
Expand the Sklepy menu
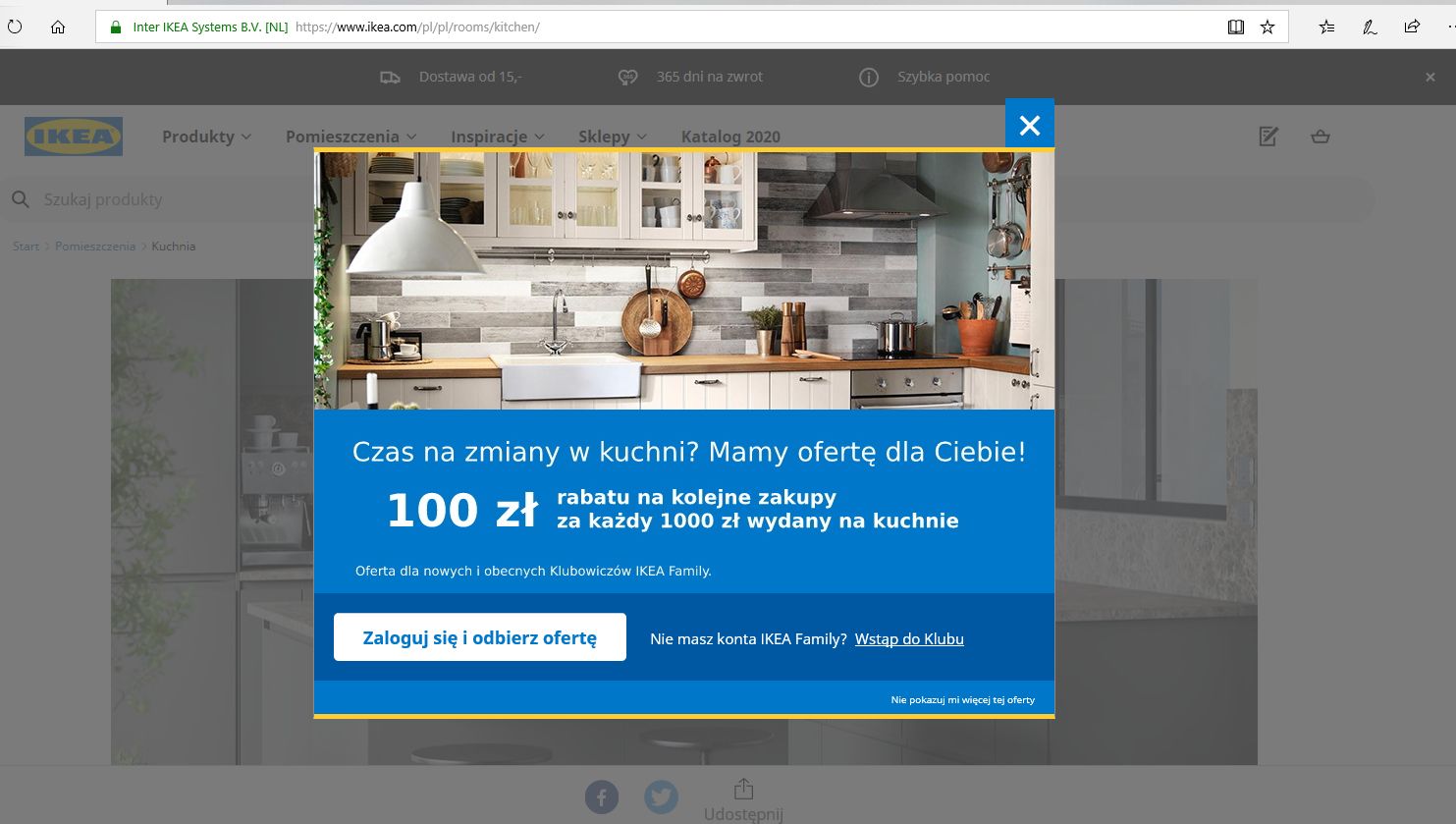click(x=613, y=137)
